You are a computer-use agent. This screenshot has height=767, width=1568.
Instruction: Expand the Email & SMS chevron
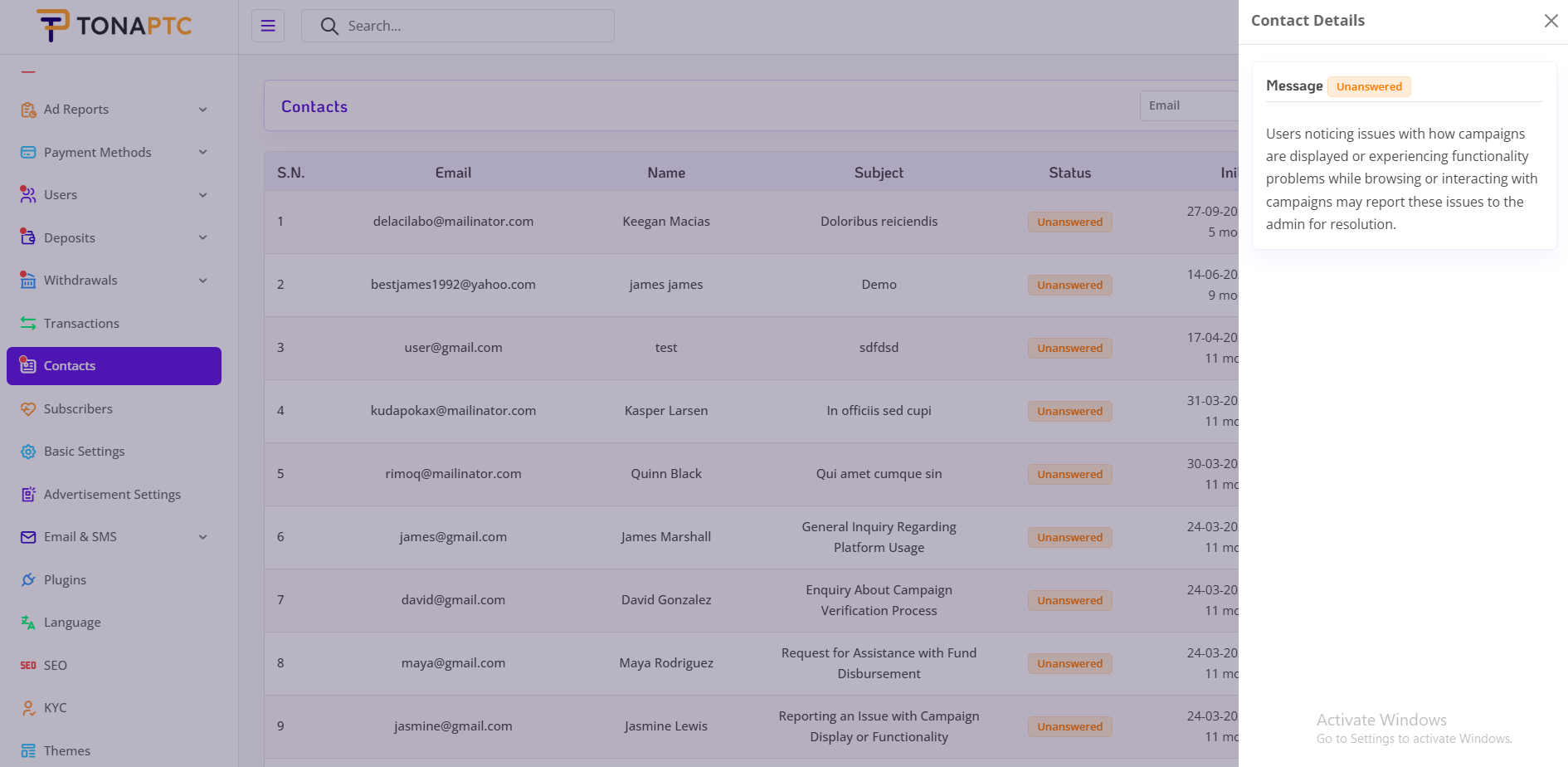pos(203,537)
